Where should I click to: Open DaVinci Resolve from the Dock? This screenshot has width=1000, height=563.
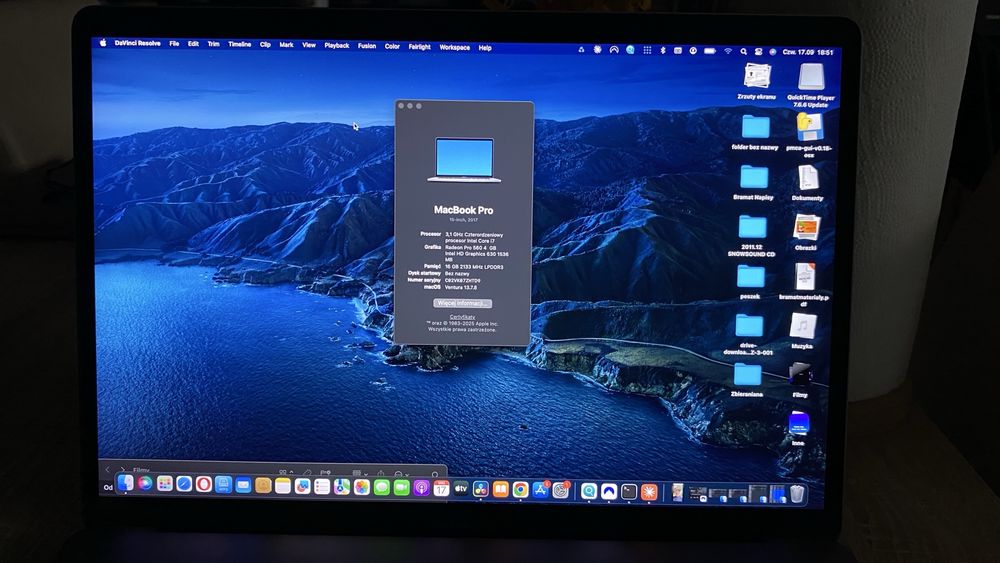(x=481, y=490)
